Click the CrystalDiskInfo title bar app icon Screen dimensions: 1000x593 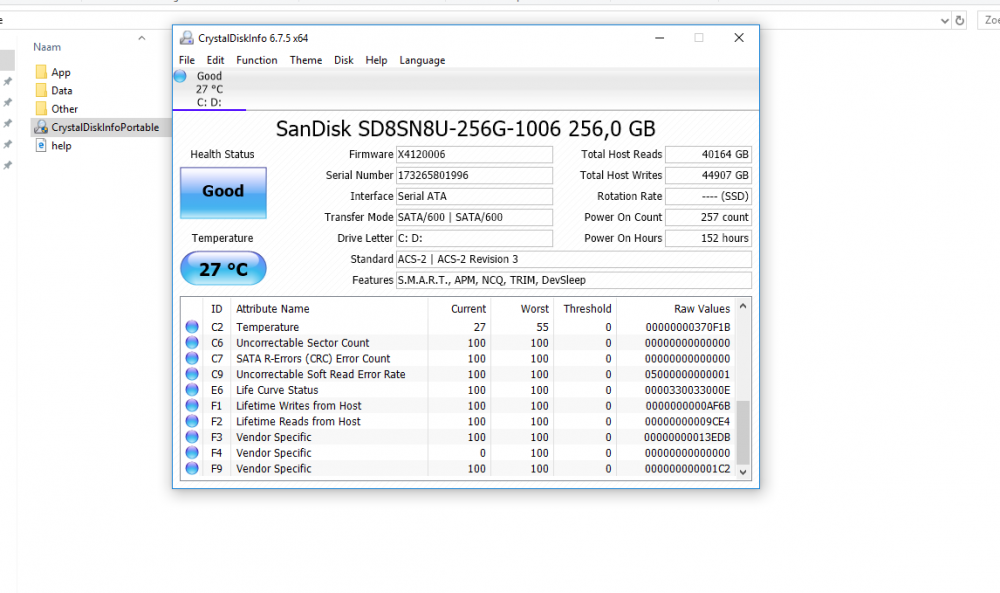[186, 38]
